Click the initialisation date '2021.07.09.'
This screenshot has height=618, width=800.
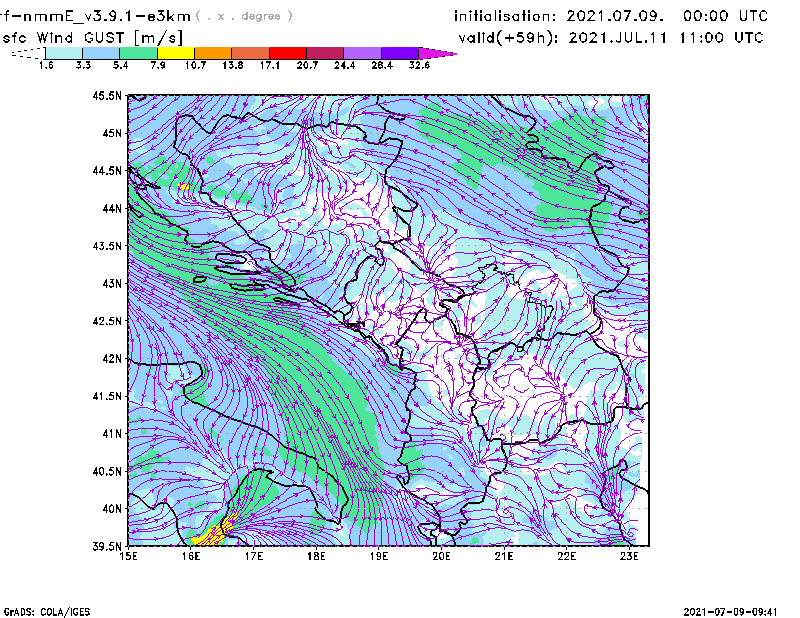point(615,16)
